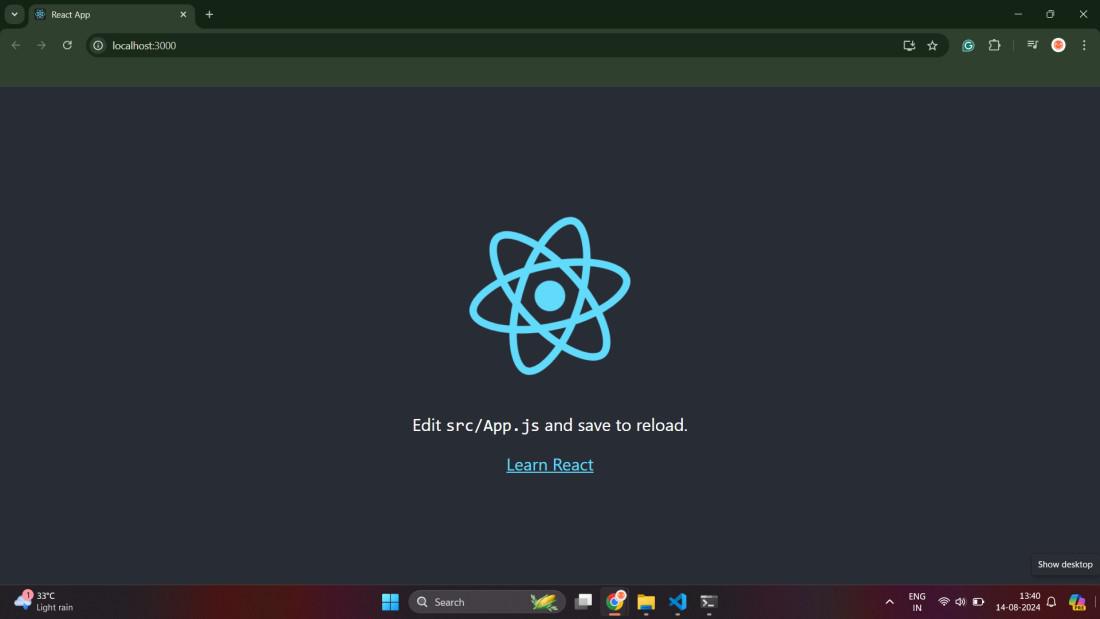Expand the tab search dropdown arrow
This screenshot has width=1100, height=619.
pos(14,14)
